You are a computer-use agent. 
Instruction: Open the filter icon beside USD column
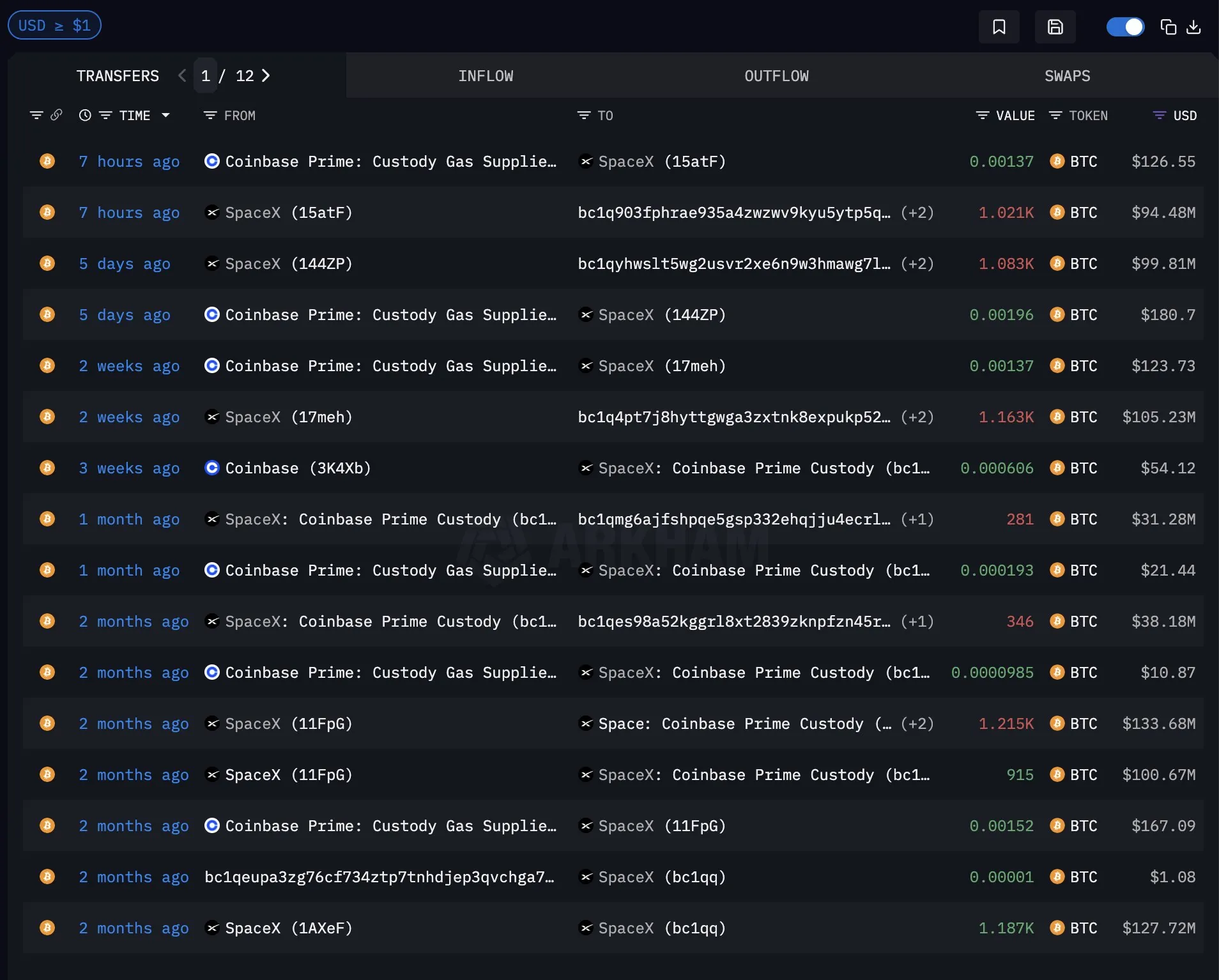click(1159, 115)
